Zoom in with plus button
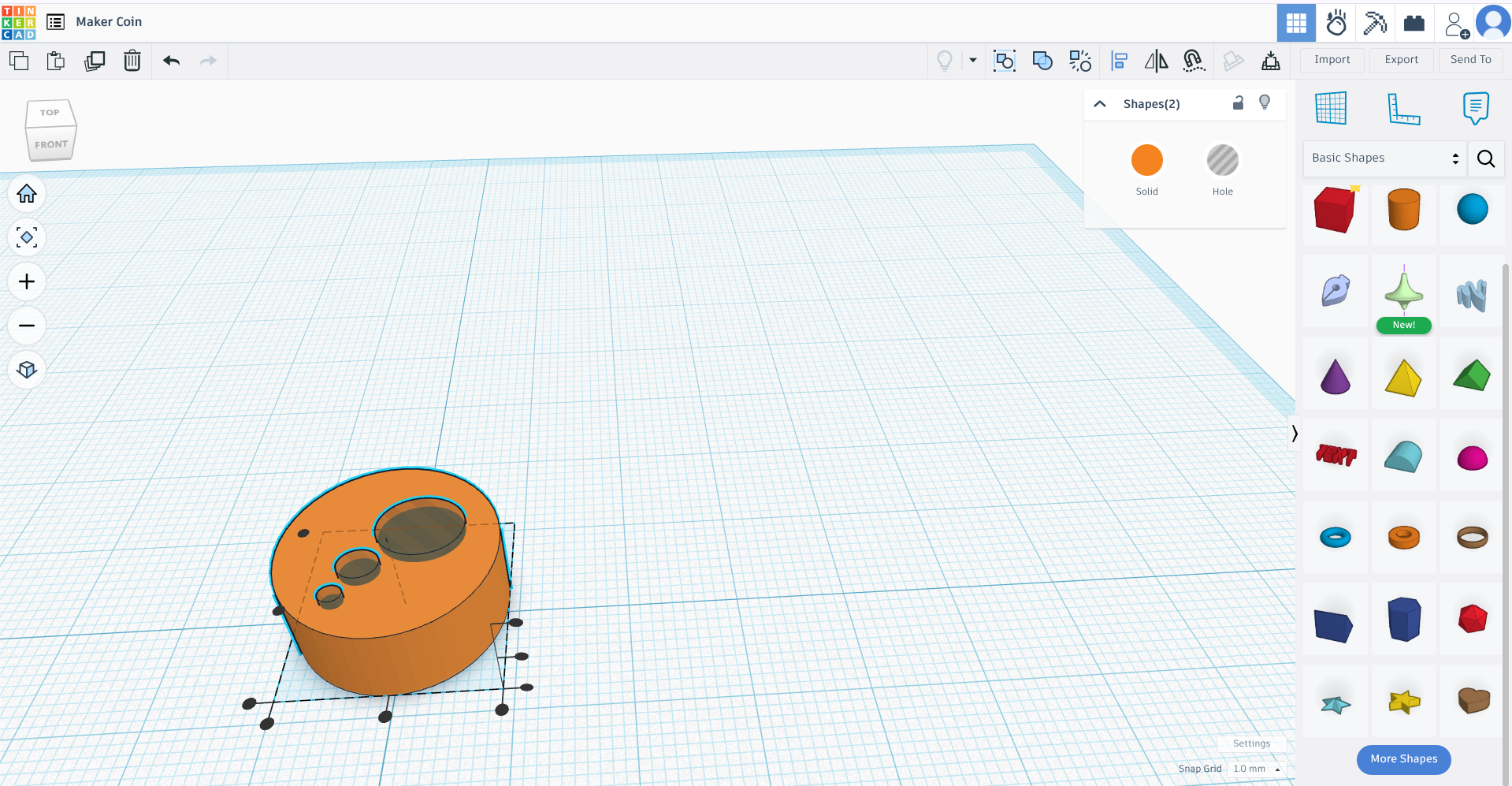 click(x=27, y=281)
